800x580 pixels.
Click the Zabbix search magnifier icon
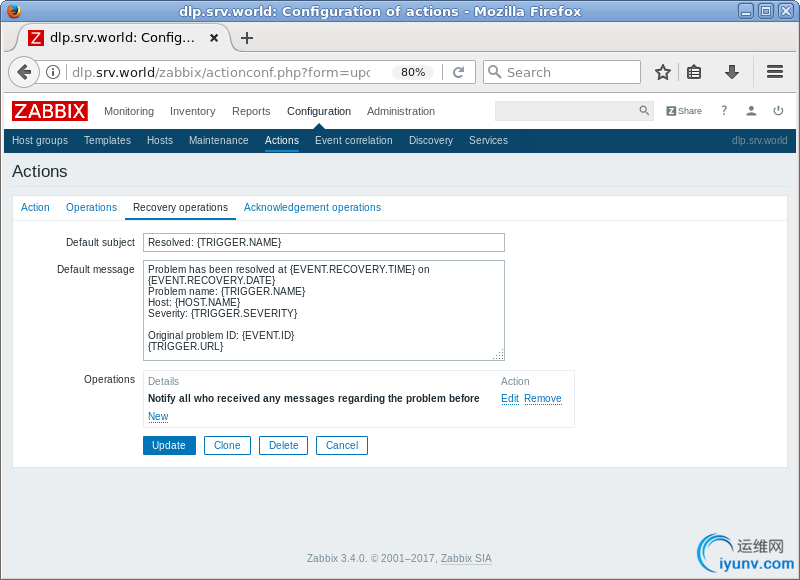tap(644, 110)
